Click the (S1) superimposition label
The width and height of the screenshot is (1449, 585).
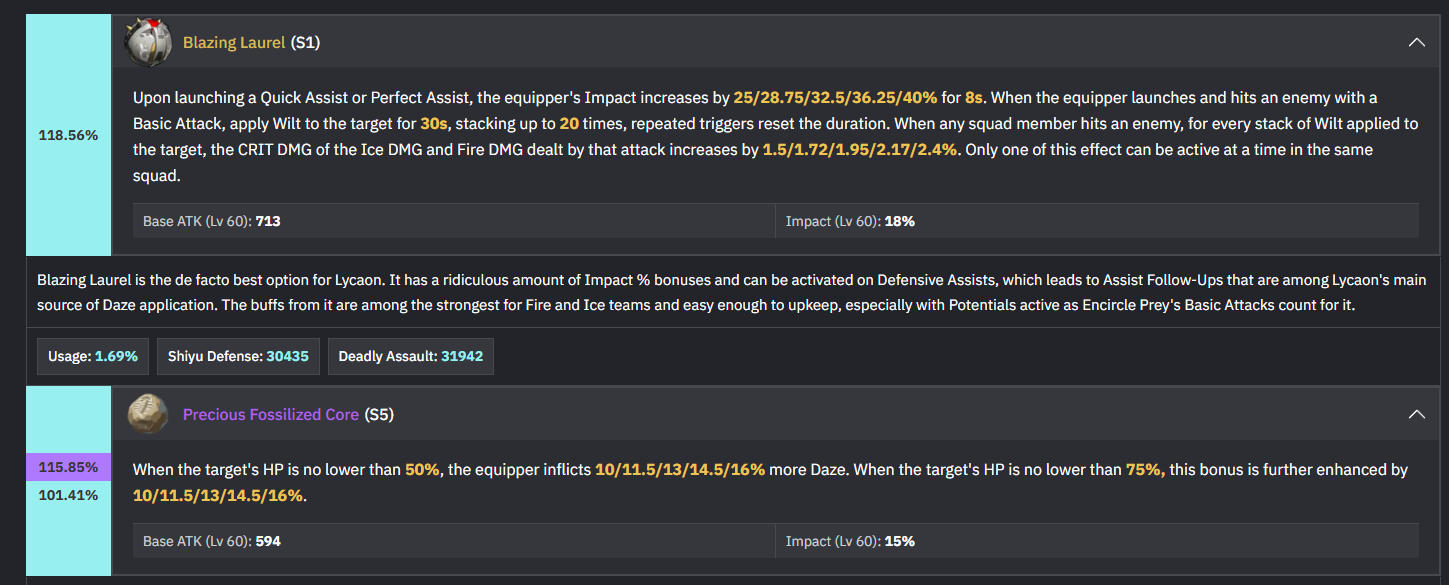[x=305, y=43]
